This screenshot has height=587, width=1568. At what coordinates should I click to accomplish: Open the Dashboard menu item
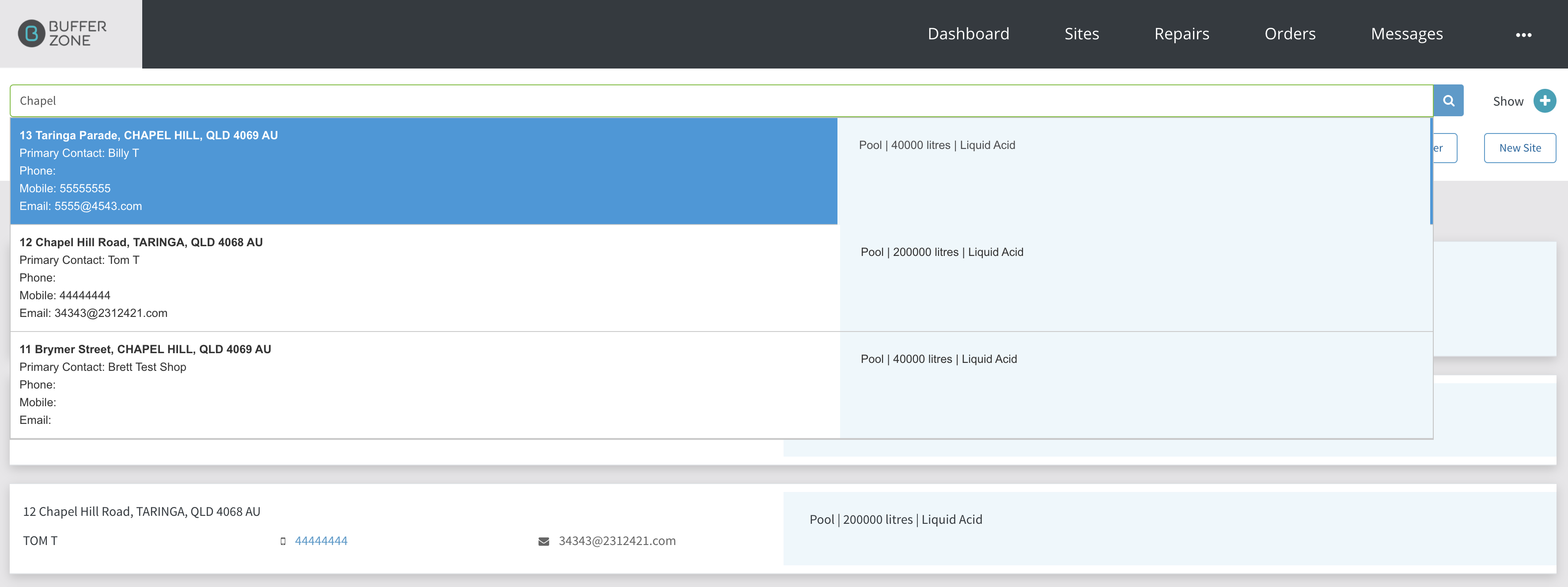coord(968,34)
